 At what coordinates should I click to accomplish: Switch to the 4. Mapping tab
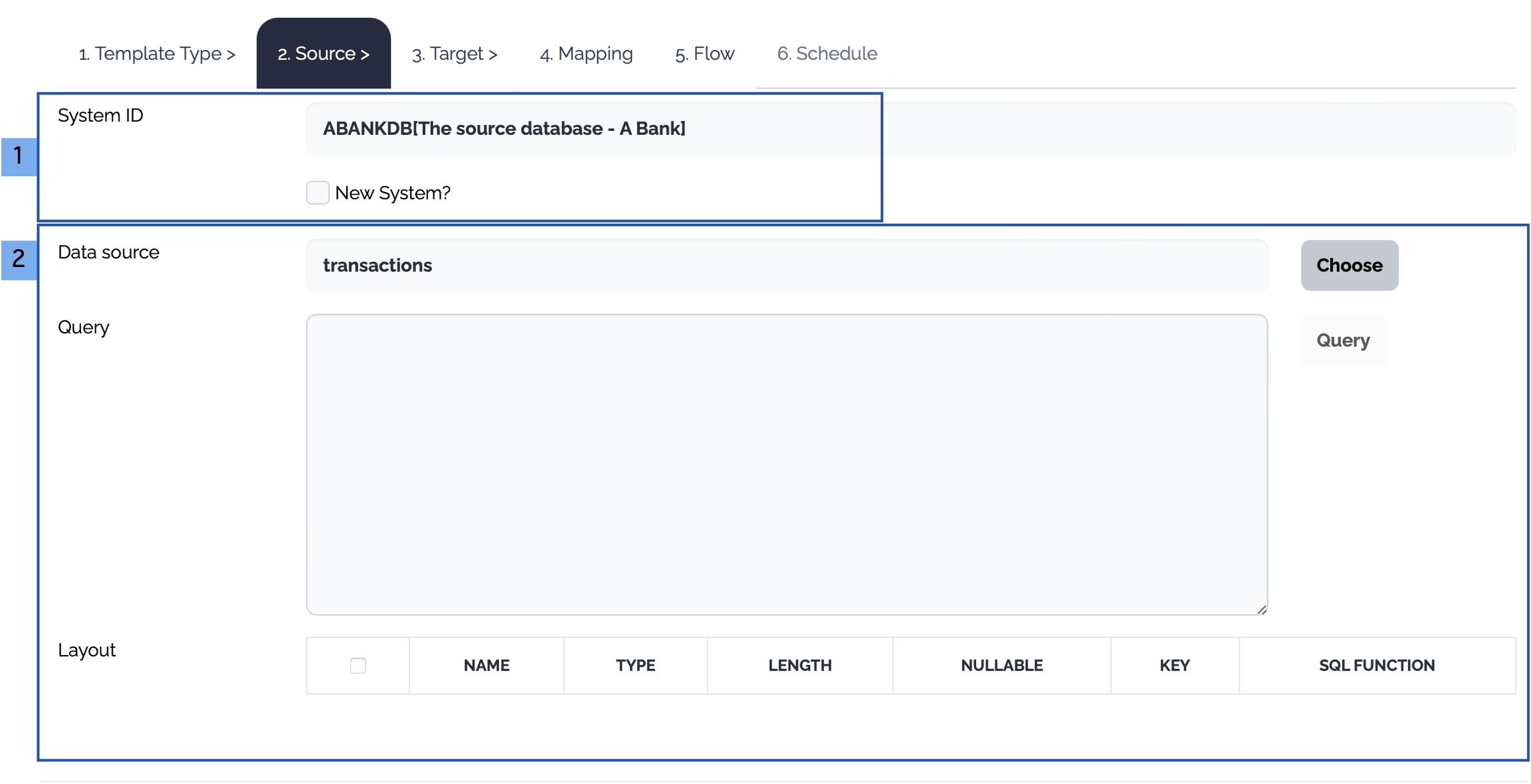pos(586,54)
